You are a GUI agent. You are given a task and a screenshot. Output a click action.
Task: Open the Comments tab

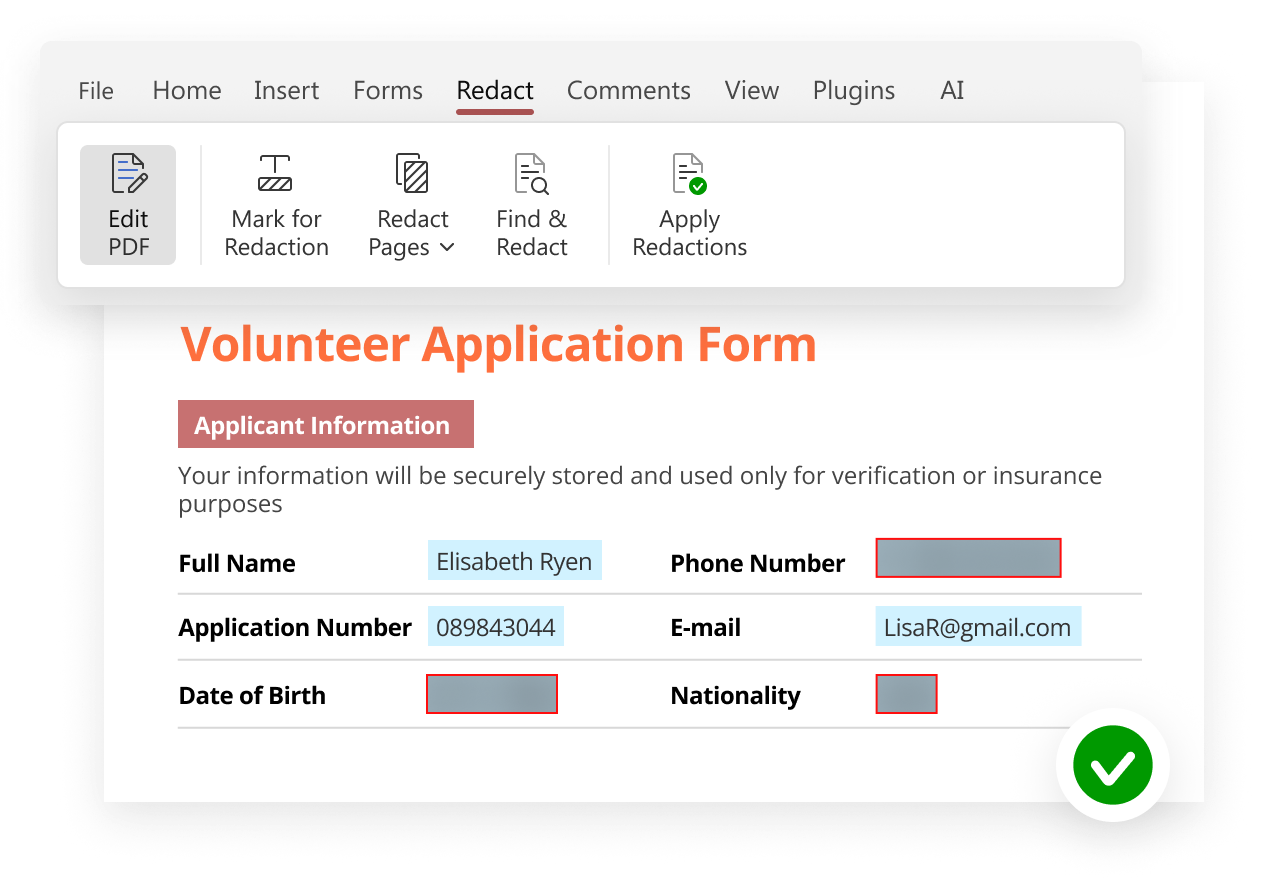click(629, 91)
